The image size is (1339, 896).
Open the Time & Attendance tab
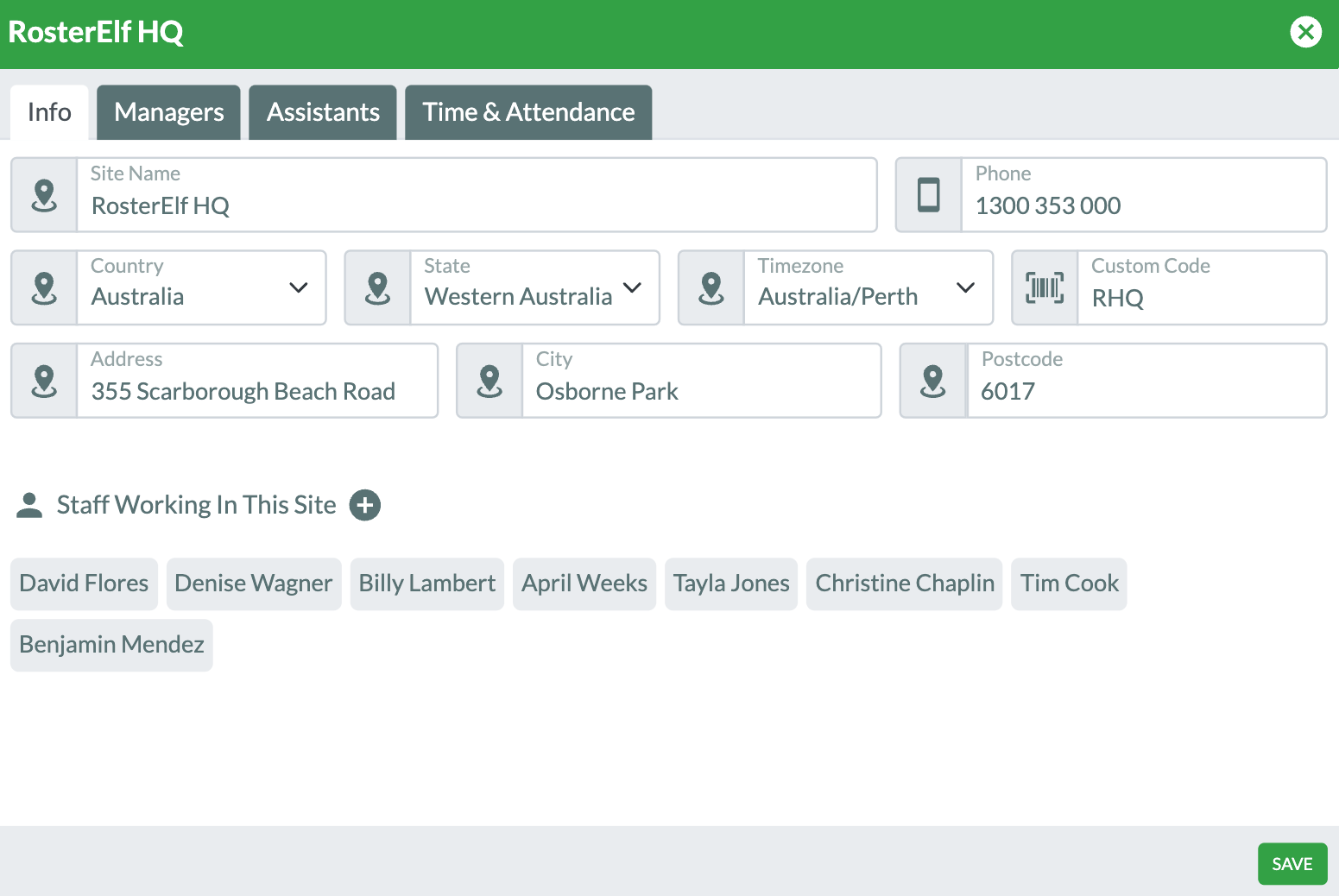pos(528,112)
